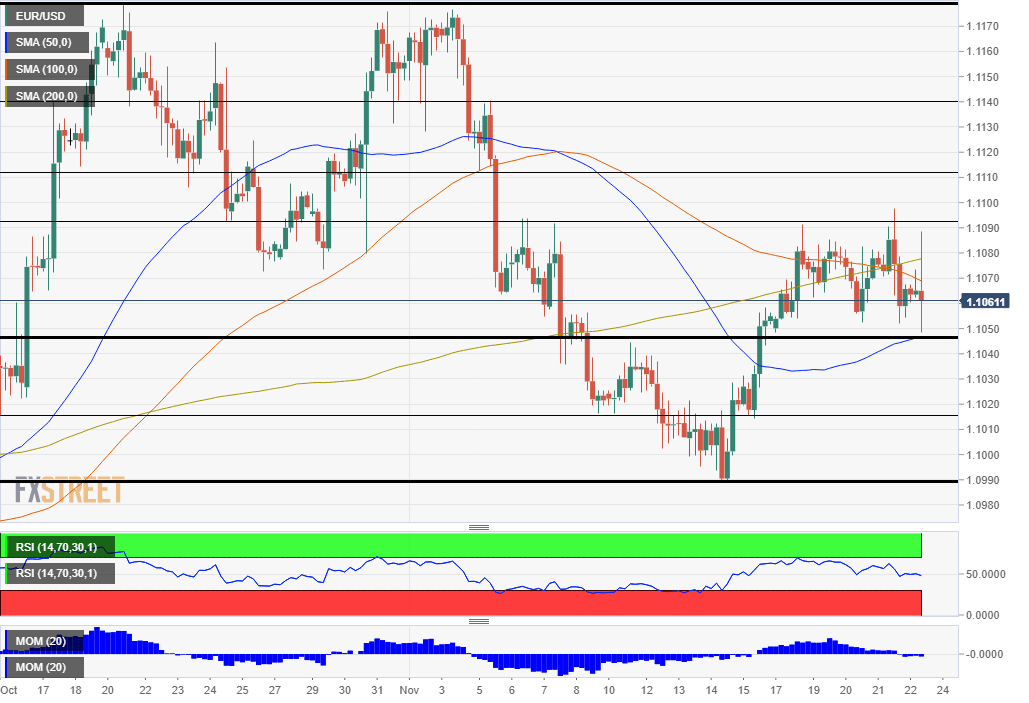The width and height of the screenshot is (1029, 703).
Task: Click the current price tag 1.10611
Action: click(985, 301)
